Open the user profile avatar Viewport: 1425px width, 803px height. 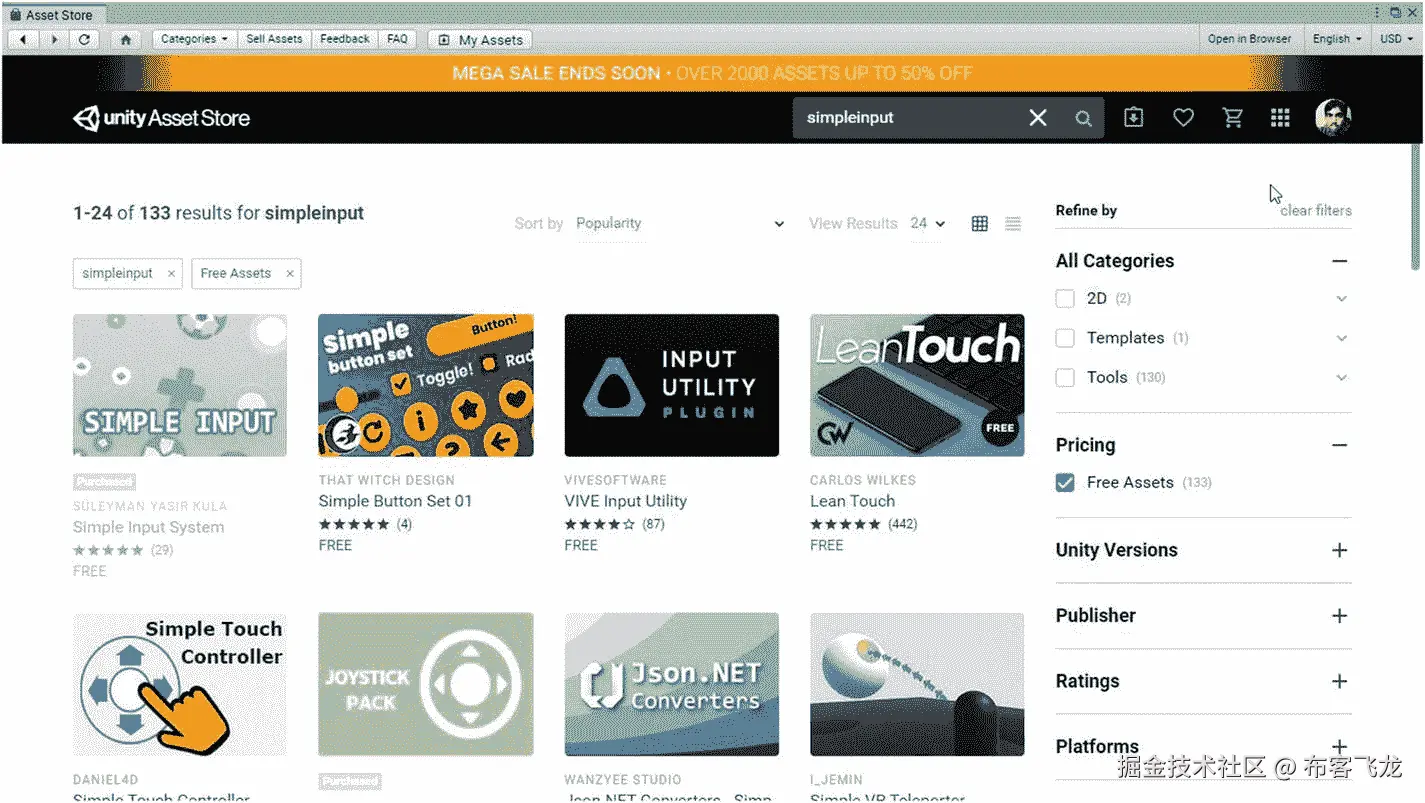coord(1333,117)
